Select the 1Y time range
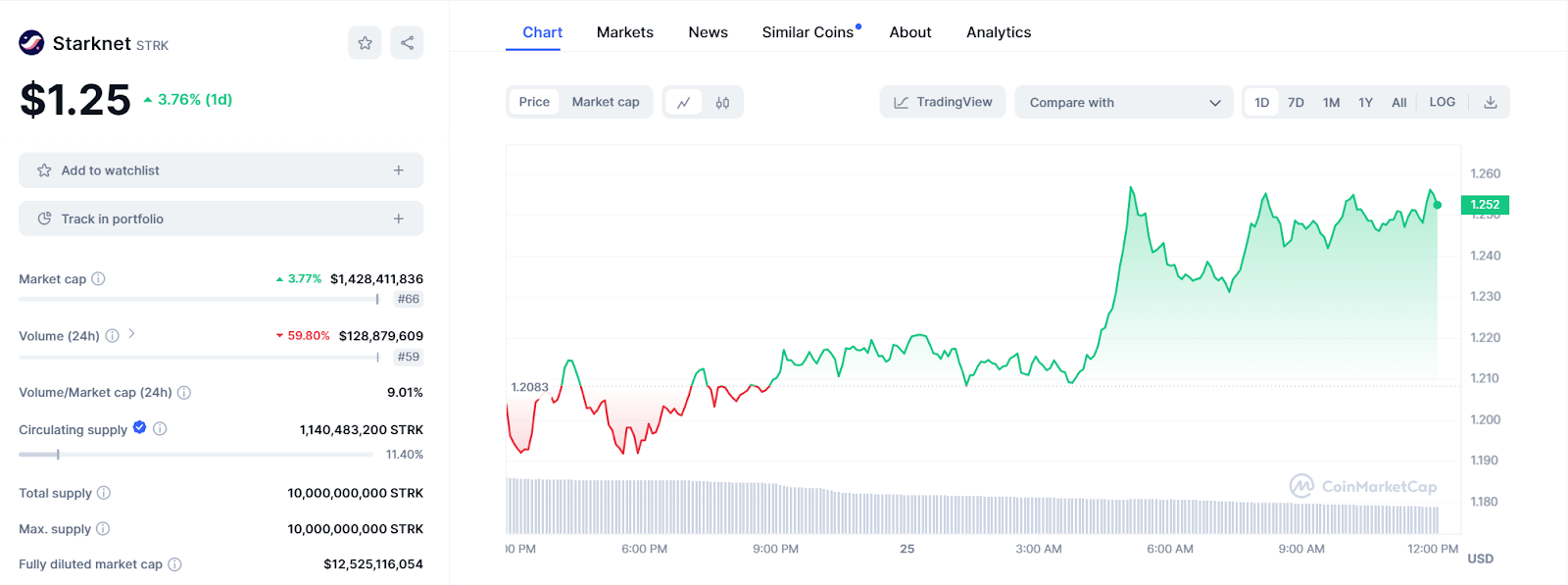The height and width of the screenshot is (585, 1568). click(x=1365, y=102)
